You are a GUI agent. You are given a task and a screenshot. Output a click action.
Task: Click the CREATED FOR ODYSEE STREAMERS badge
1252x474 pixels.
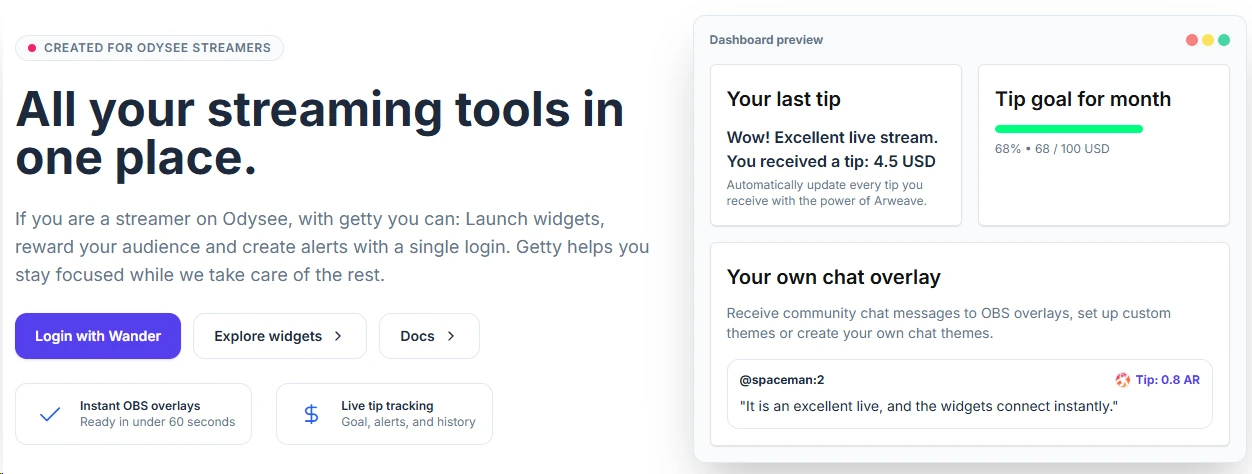pos(149,48)
